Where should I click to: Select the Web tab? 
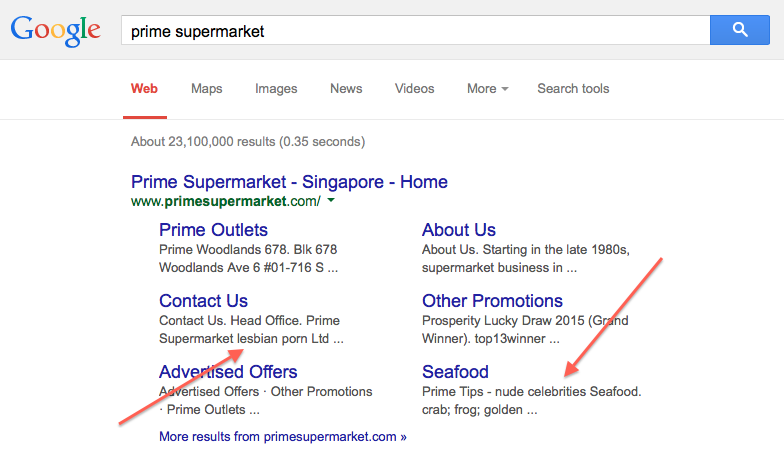coord(144,88)
